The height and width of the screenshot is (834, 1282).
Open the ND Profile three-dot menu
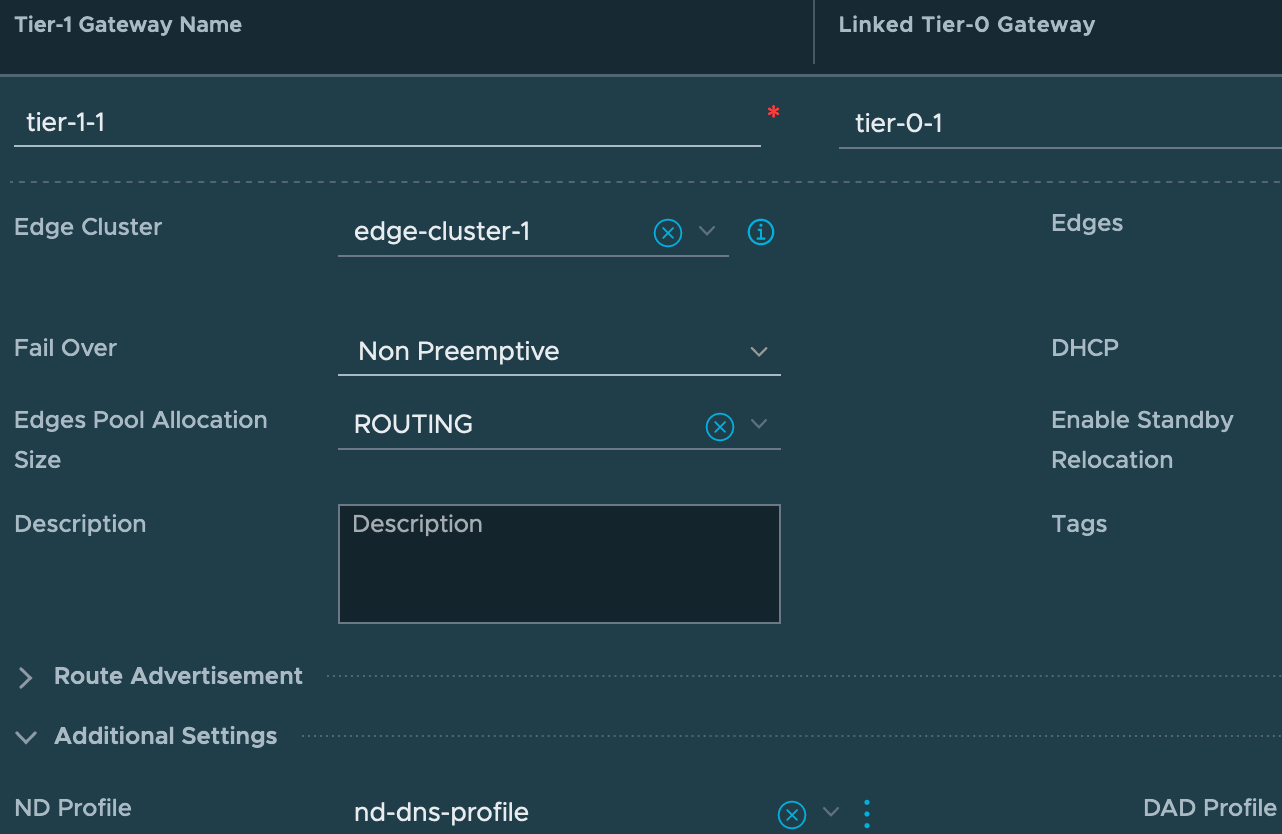coord(866,814)
